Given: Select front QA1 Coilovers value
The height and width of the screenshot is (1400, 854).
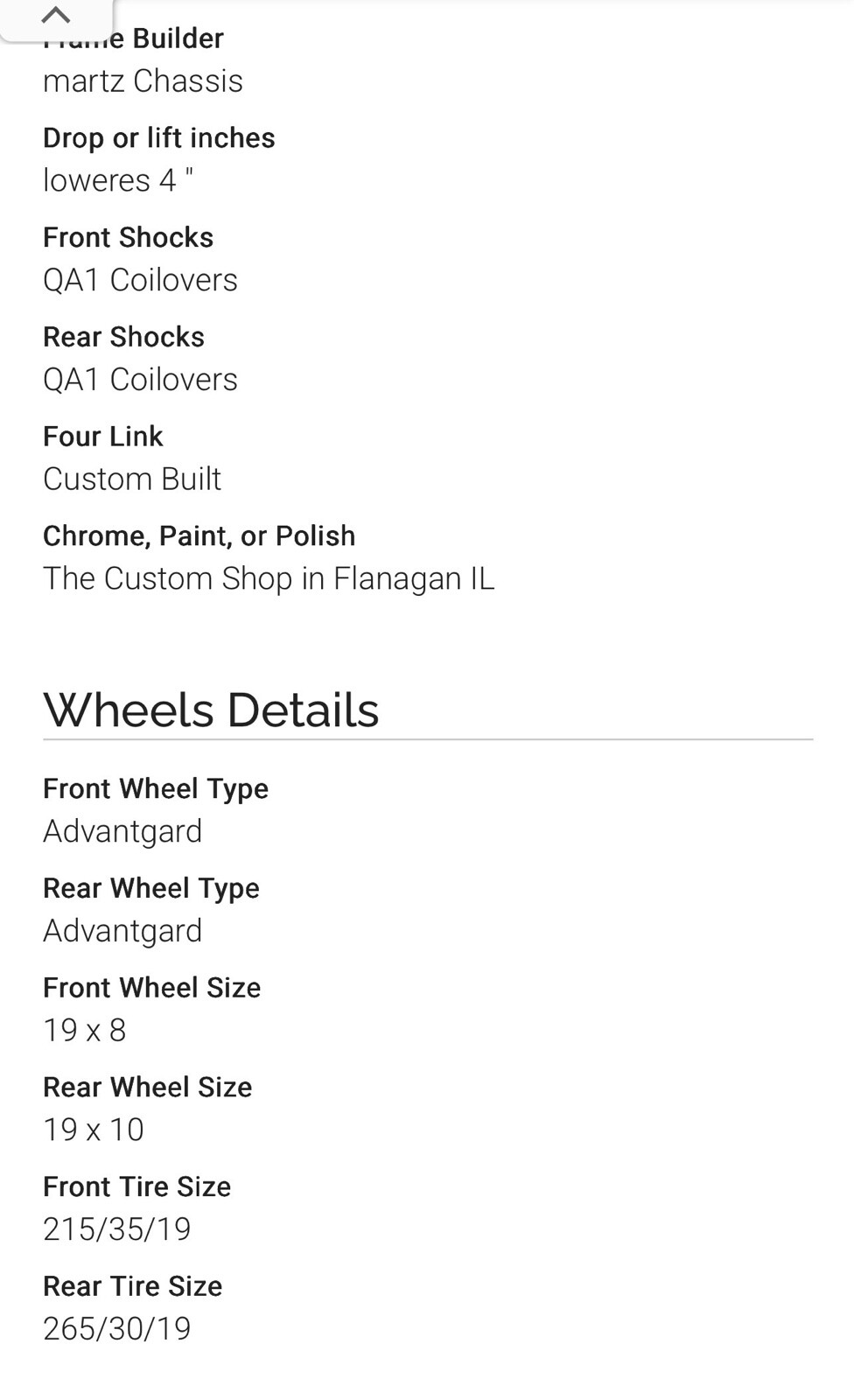Looking at the screenshot, I should click(140, 280).
